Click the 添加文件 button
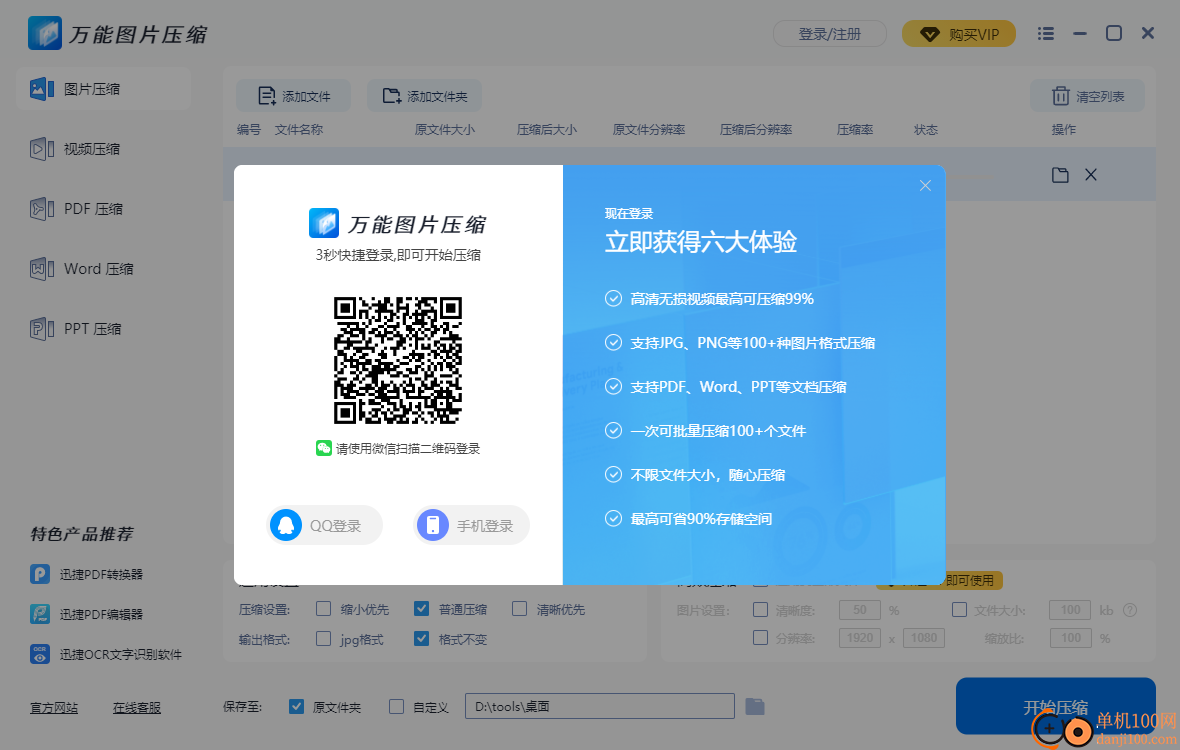Image resolution: width=1180 pixels, height=750 pixels. pos(293,96)
